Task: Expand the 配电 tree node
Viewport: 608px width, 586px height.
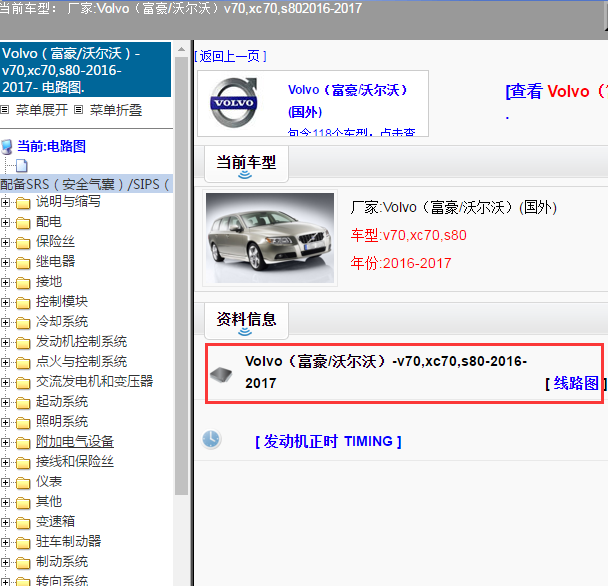Action: click(5, 222)
